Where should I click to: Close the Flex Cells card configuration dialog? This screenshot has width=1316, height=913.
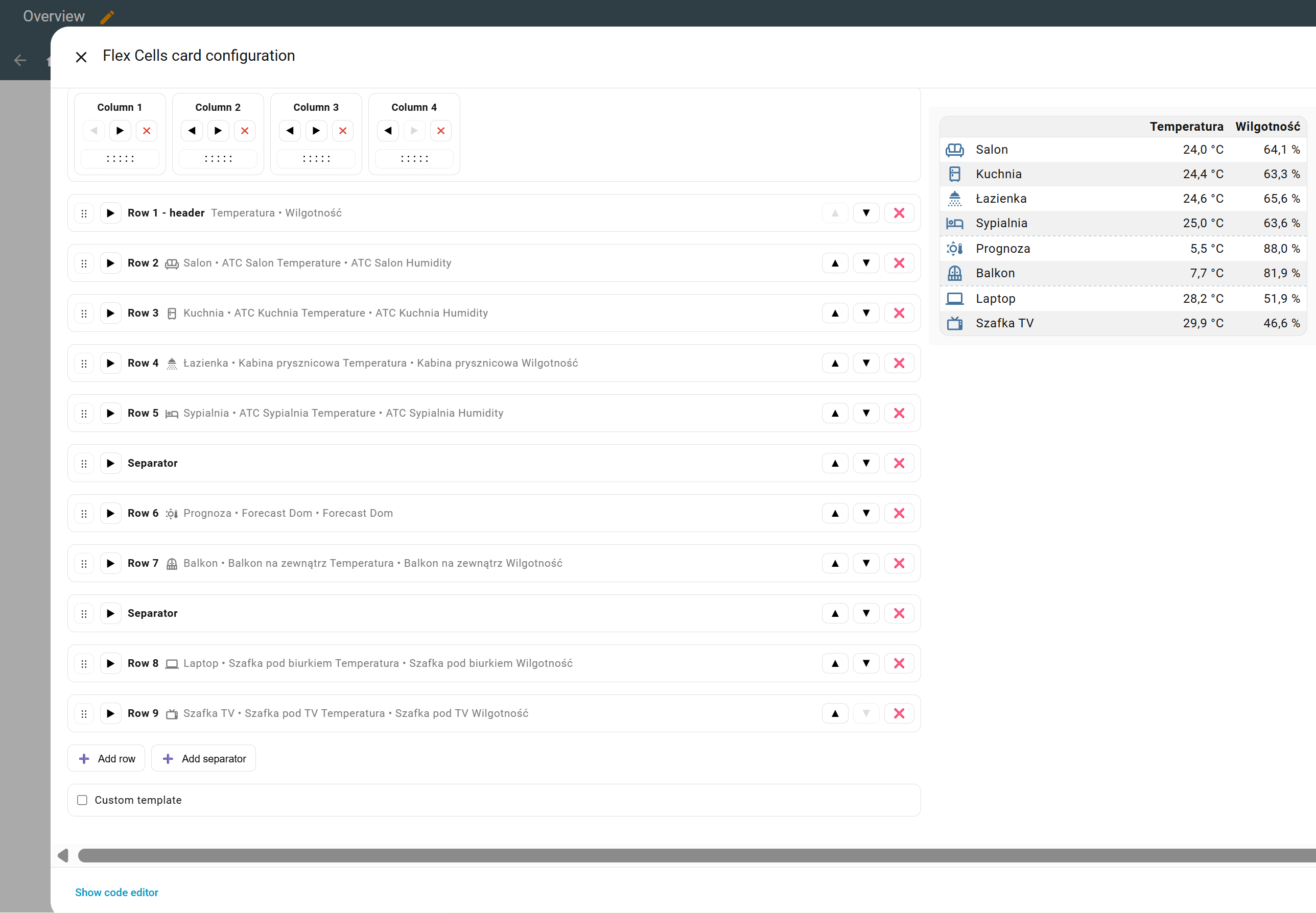tap(81, 57)
